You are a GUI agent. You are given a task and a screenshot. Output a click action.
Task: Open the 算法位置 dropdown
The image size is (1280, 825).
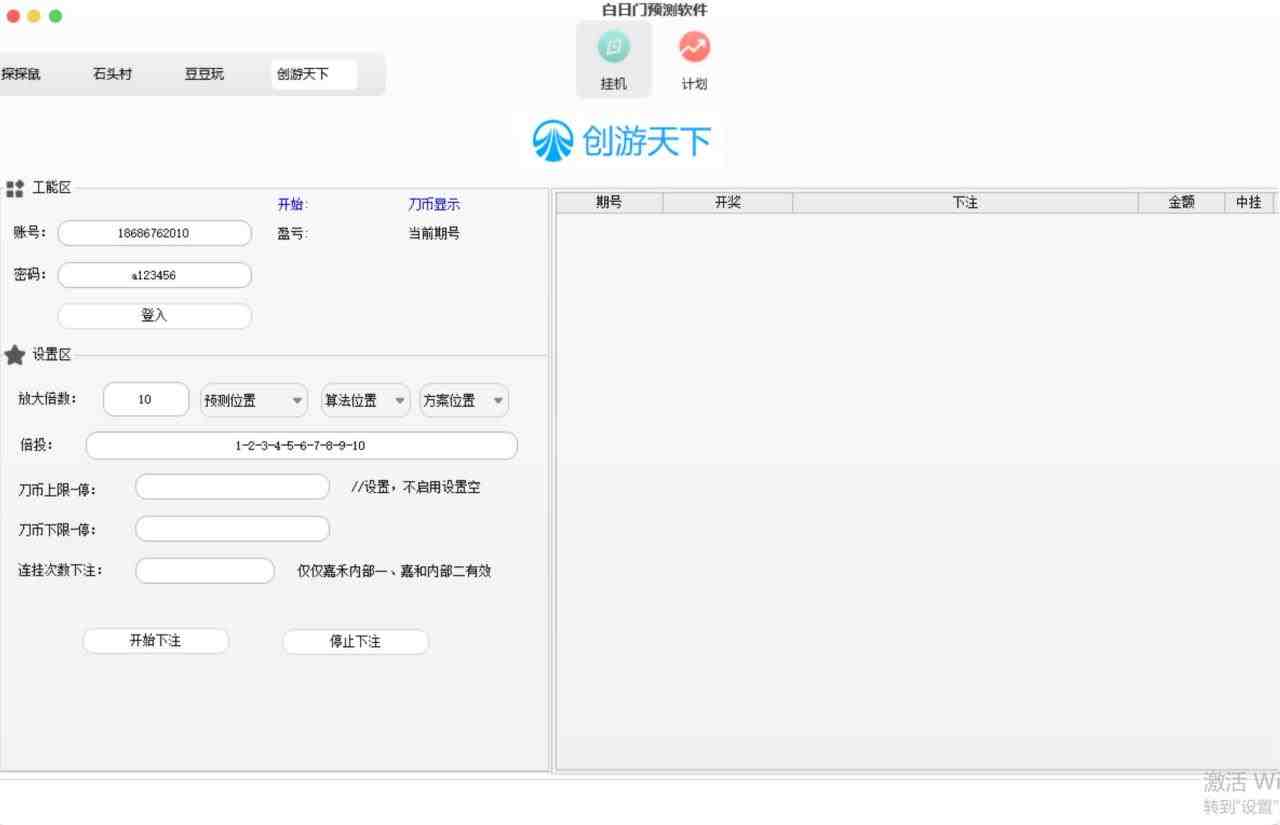click(365, 399)
